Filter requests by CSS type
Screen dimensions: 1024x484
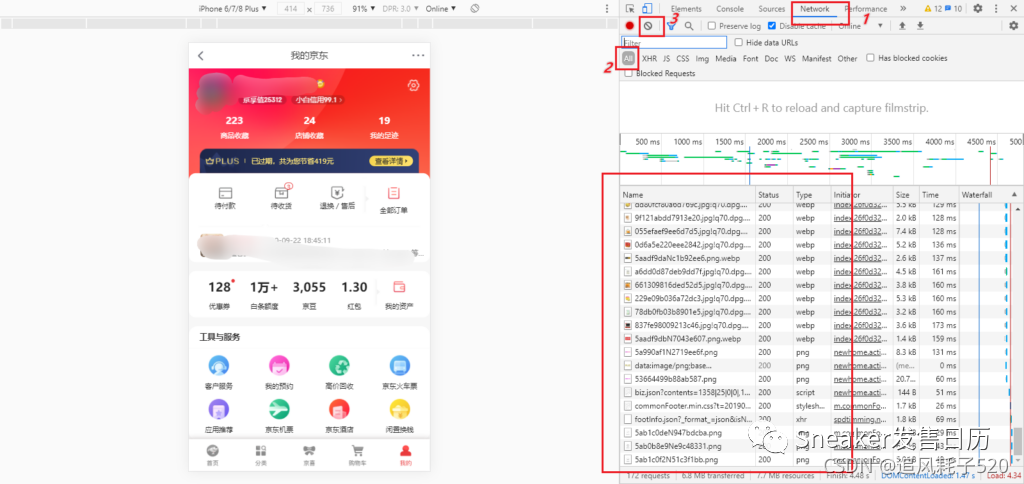(682, 58)
